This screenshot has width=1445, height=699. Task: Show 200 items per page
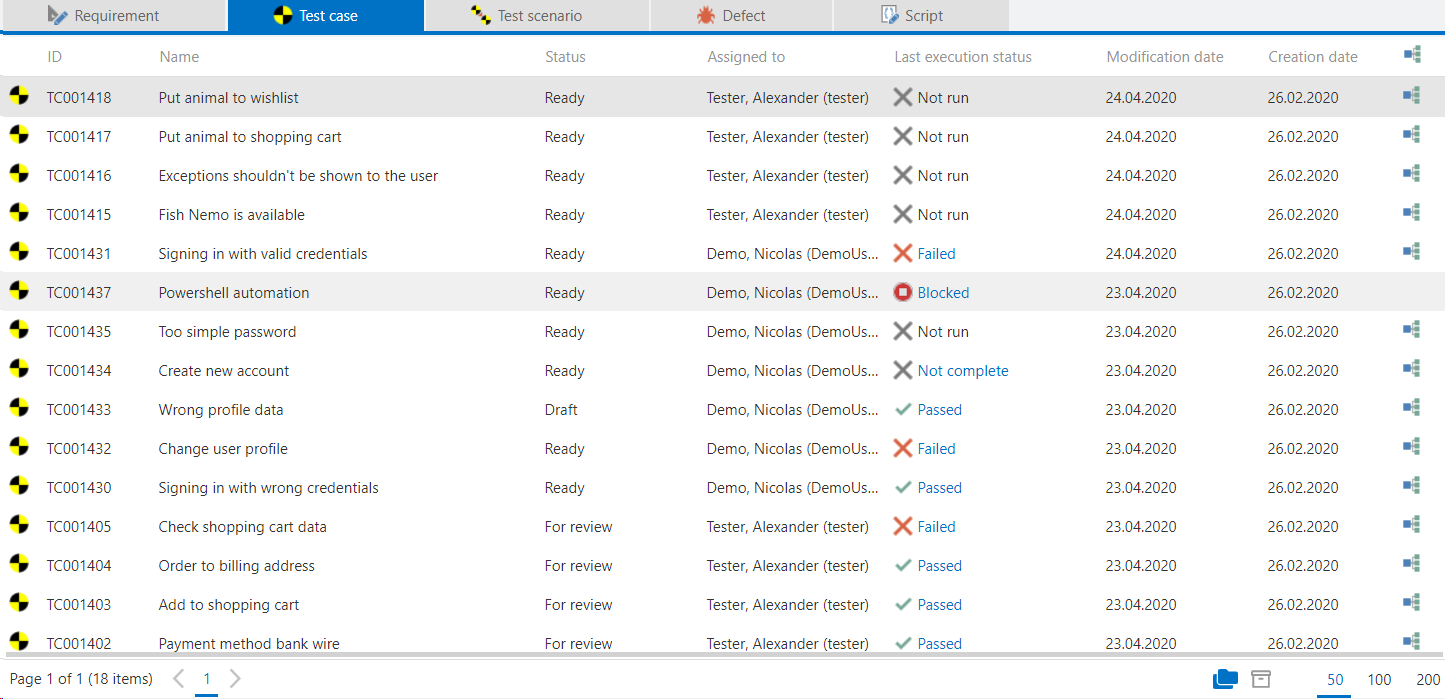tap(1428, 680)
